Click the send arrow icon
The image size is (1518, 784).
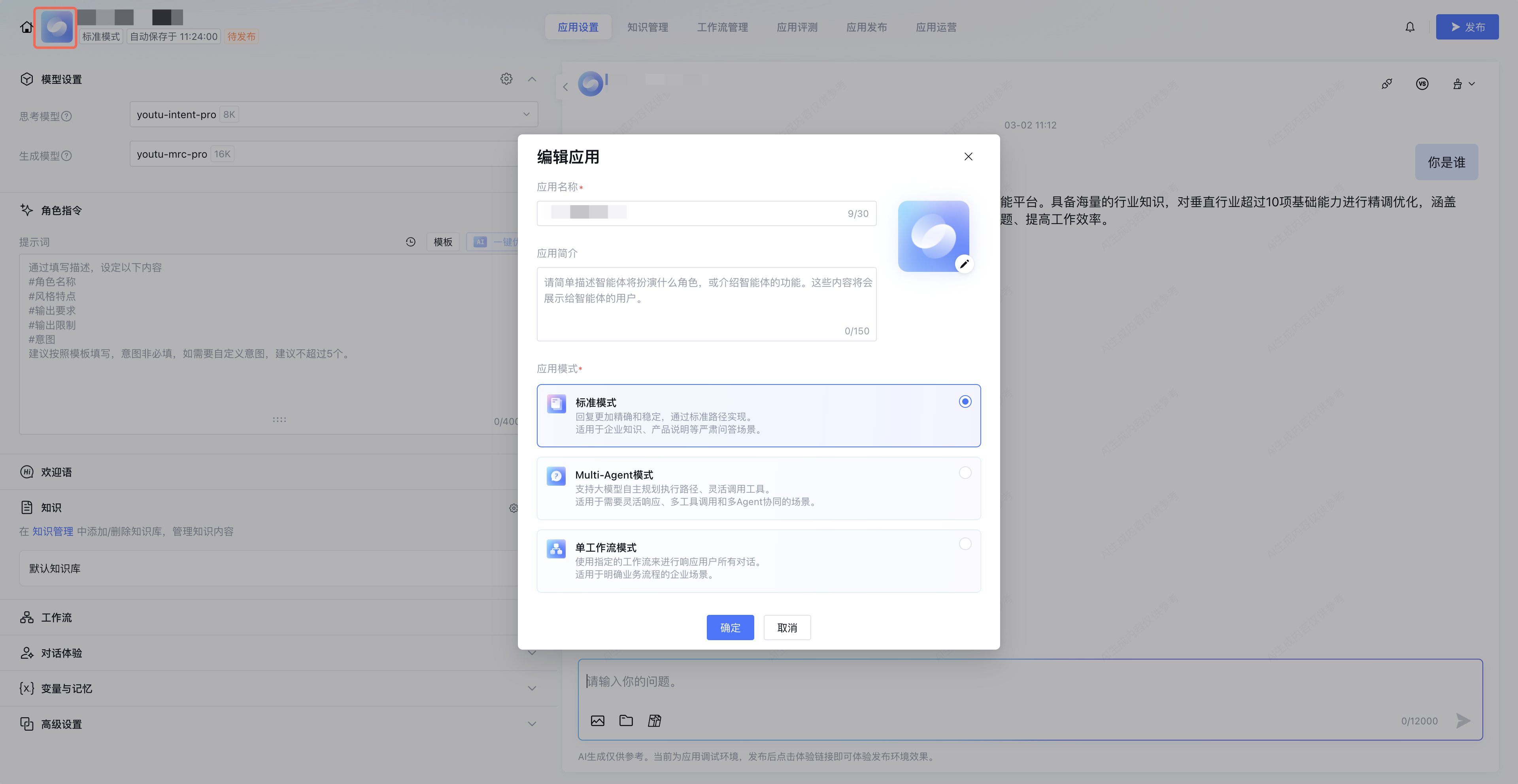coord(1463,720)
